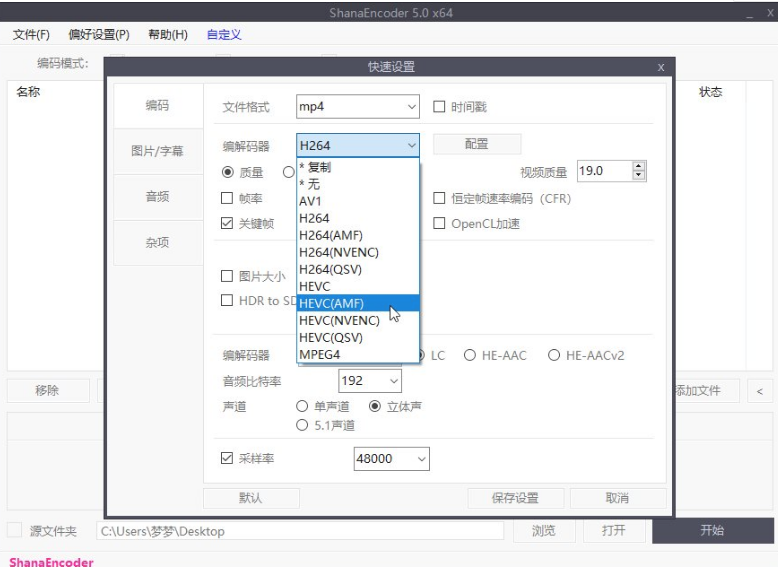Click the 保存设置 button
Viewport: 778px width, 567px height.
point(516,498)
